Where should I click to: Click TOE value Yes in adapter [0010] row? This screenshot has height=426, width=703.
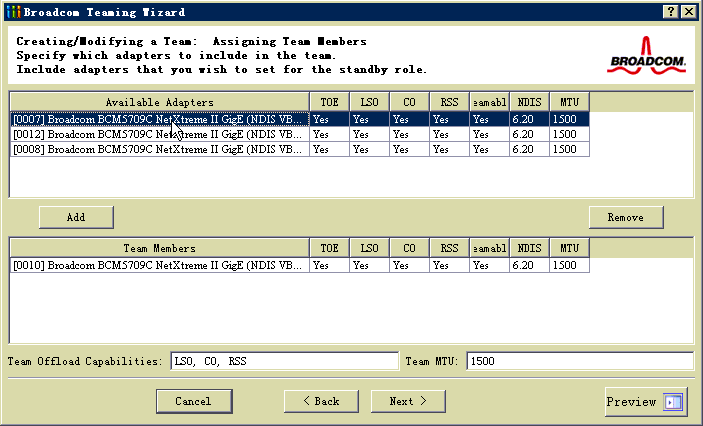(x=330, y=265)
